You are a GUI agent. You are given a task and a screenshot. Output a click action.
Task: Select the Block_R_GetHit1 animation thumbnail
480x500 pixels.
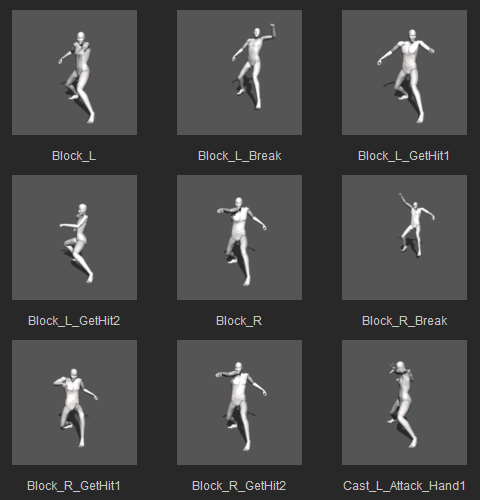pyautogui.click(x=74, y=402)
